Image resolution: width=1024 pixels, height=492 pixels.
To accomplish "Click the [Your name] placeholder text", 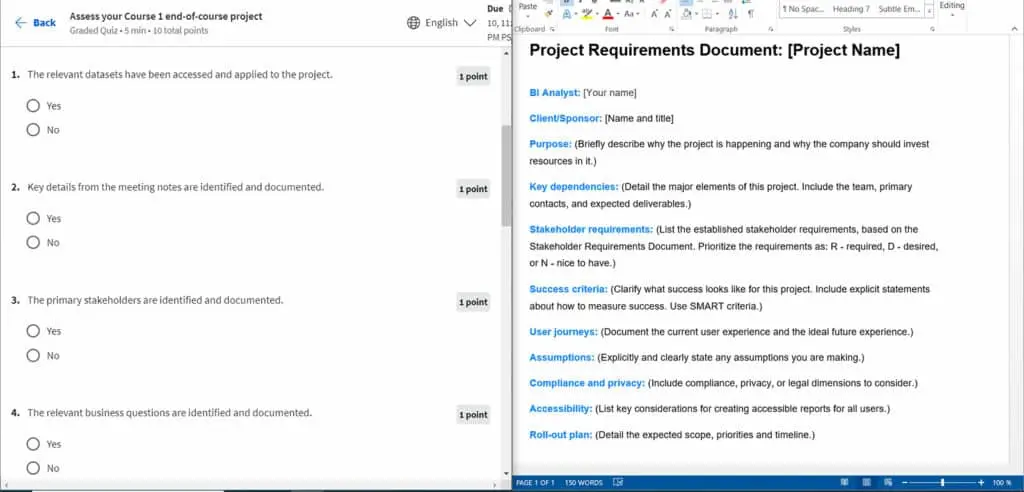I will [x=610, y=93].
